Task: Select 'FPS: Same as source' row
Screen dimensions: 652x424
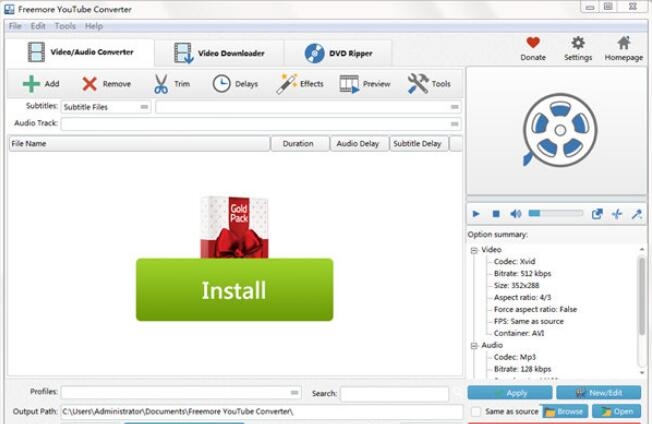Action: pyautogui.click(x=529, y=321)
